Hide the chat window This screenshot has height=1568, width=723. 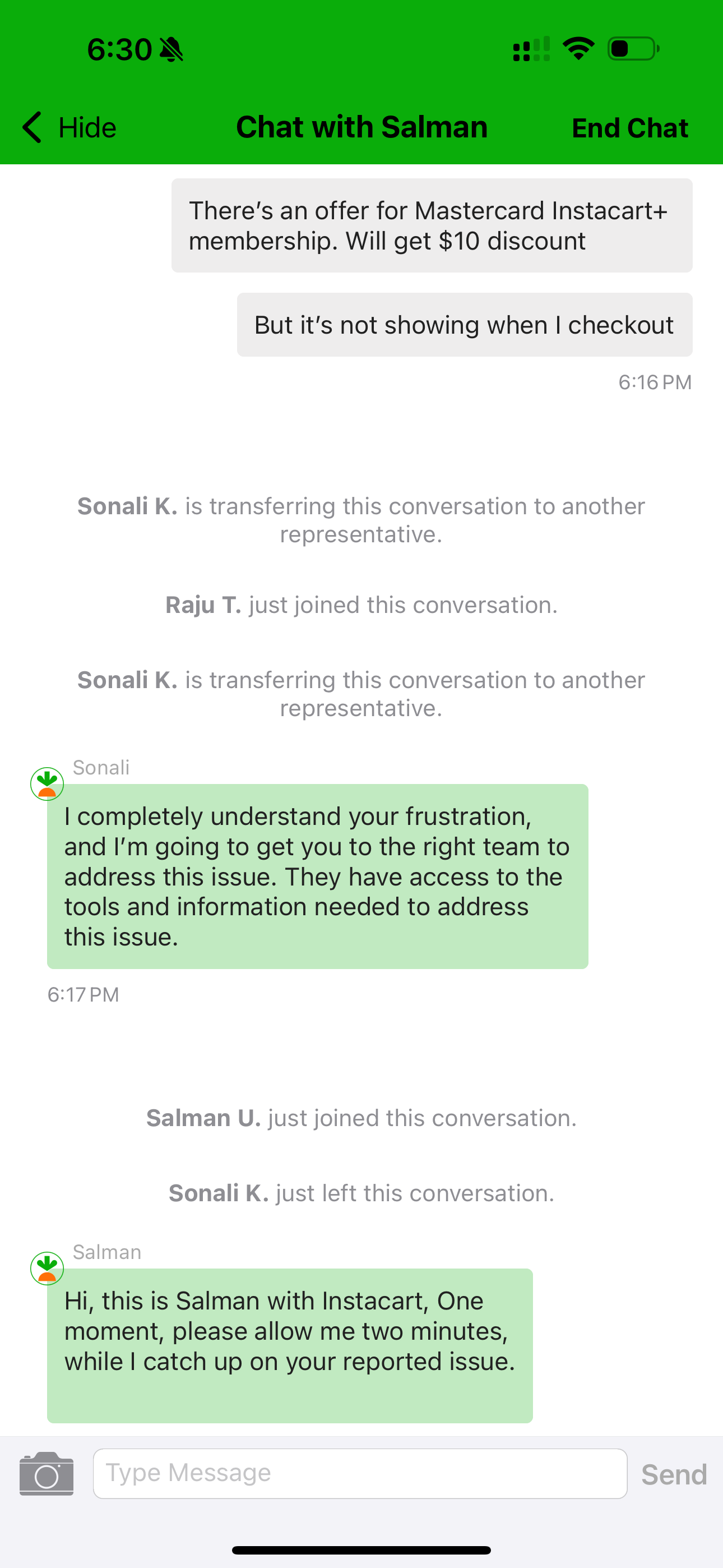69,127
